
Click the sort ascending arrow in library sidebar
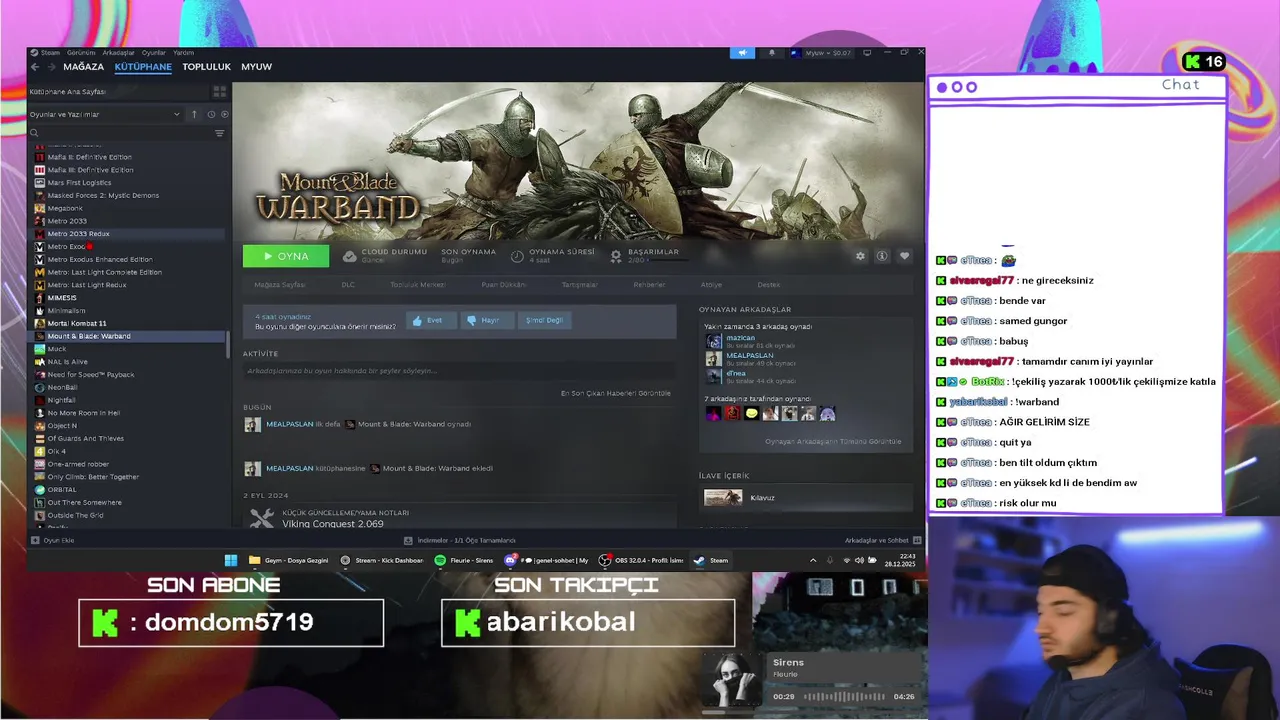pyautogui.click(x=194, y=114)
